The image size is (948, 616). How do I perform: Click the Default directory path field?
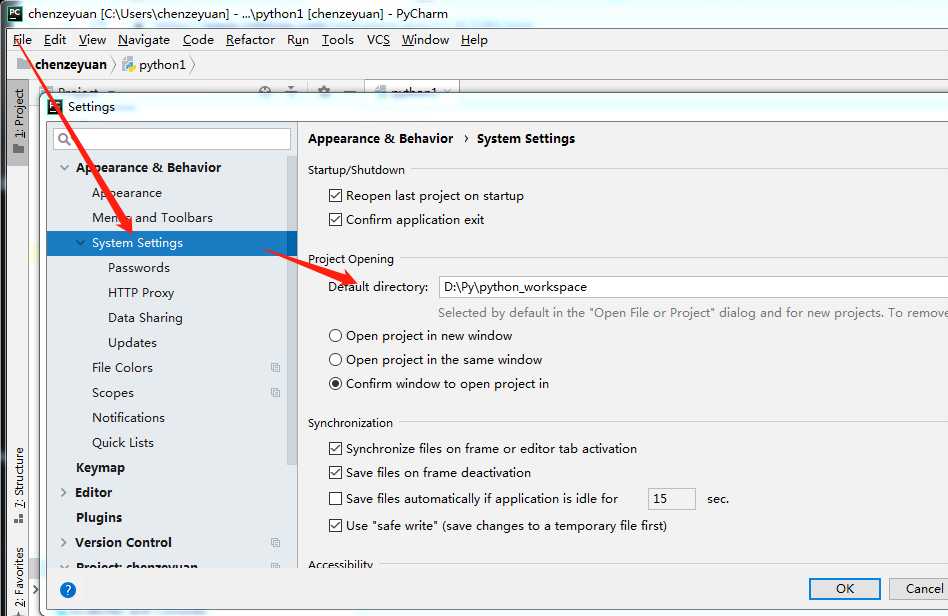(693, 287)
